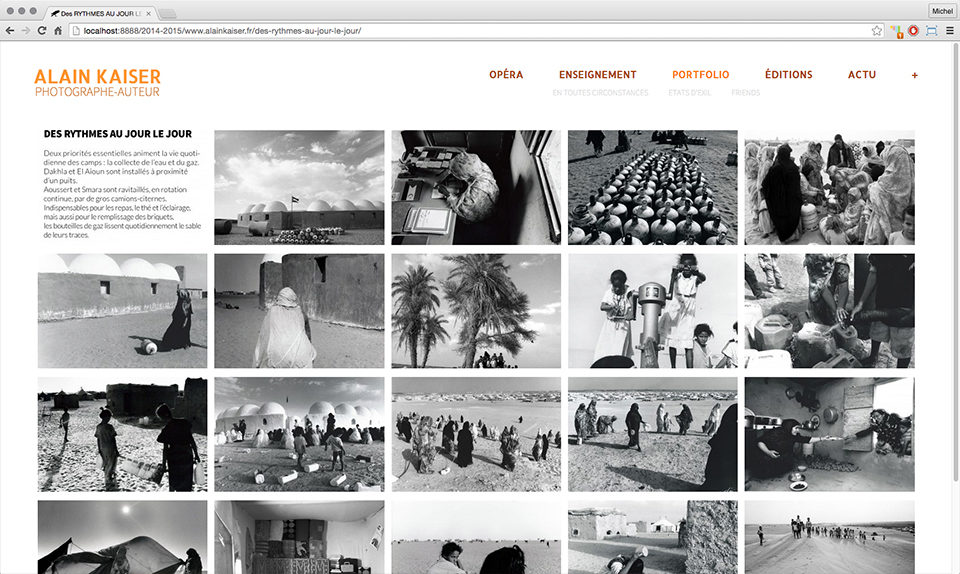The width and height of the screenshot is (960, 574).
Task: Open the browser home page icon
Action: [58, 30]
